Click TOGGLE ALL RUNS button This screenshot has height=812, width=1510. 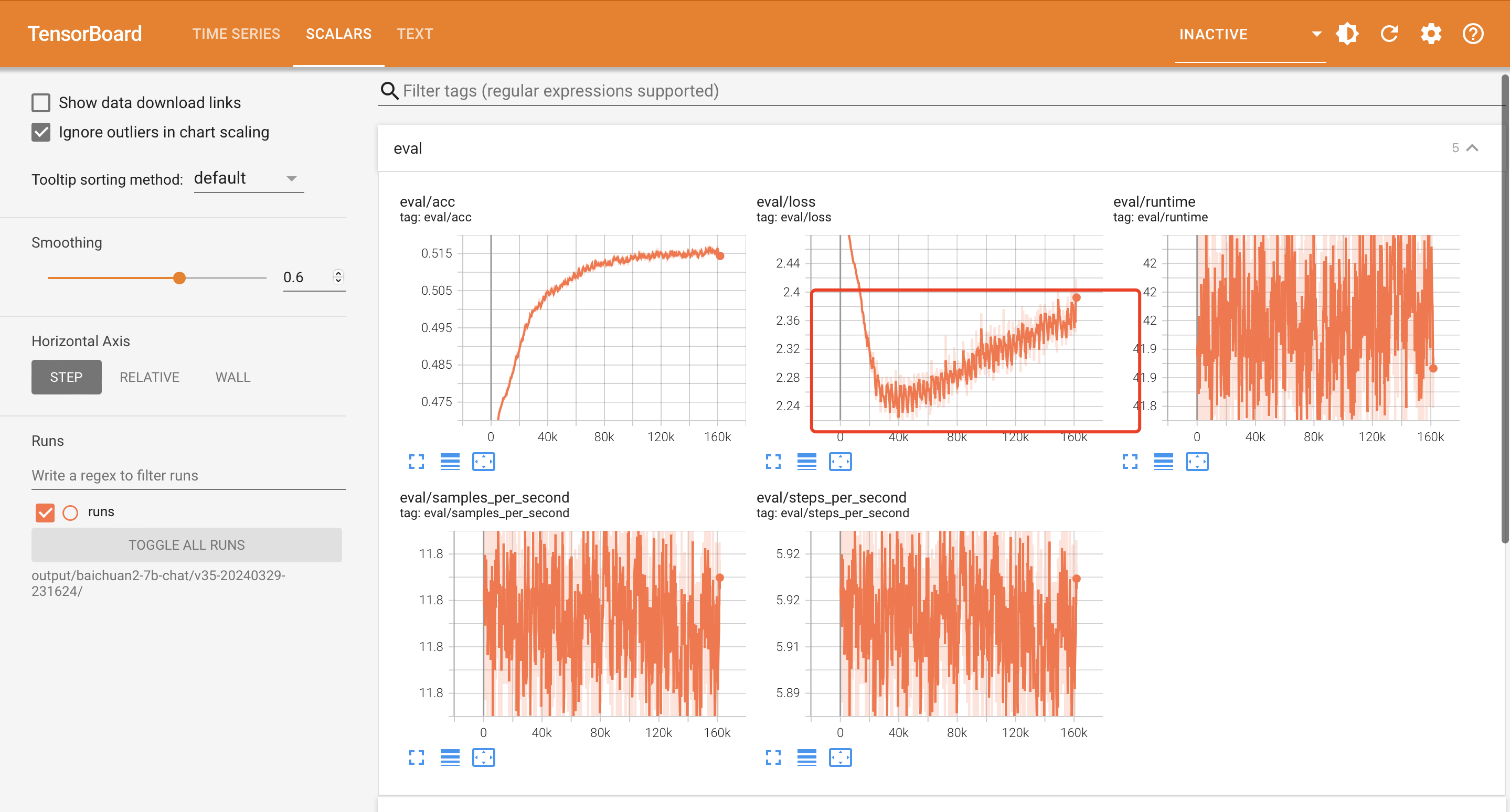pos(186,545)
